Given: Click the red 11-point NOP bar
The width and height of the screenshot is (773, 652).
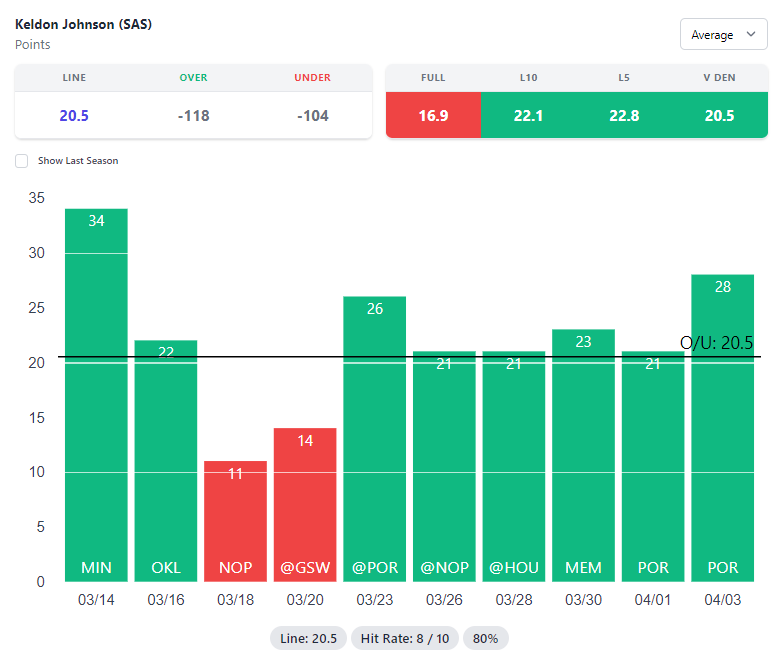Looking at the screenshot, I should coord(235,520).
